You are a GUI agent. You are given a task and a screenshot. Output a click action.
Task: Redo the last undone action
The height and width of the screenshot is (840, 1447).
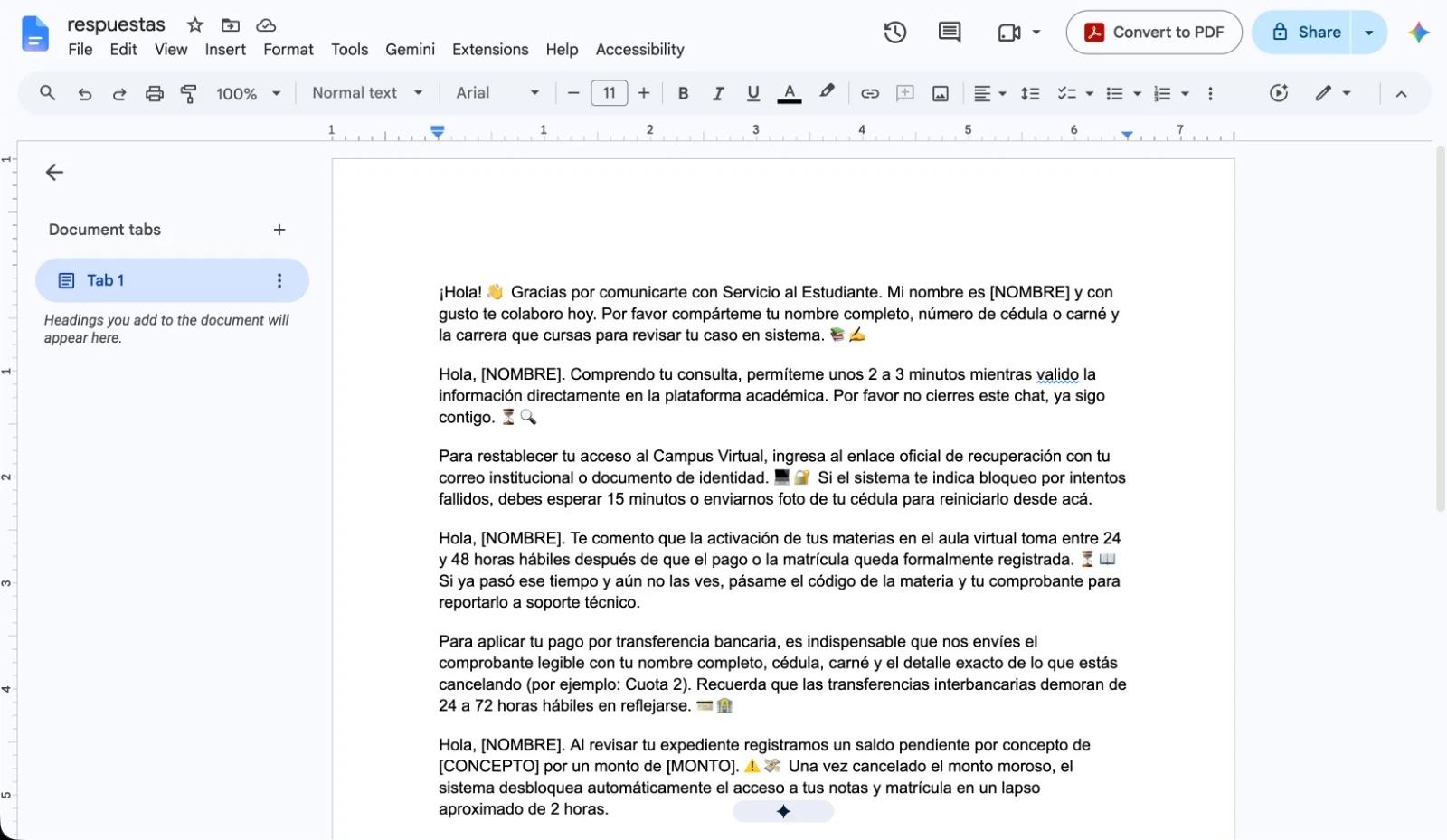click(119, 93)
